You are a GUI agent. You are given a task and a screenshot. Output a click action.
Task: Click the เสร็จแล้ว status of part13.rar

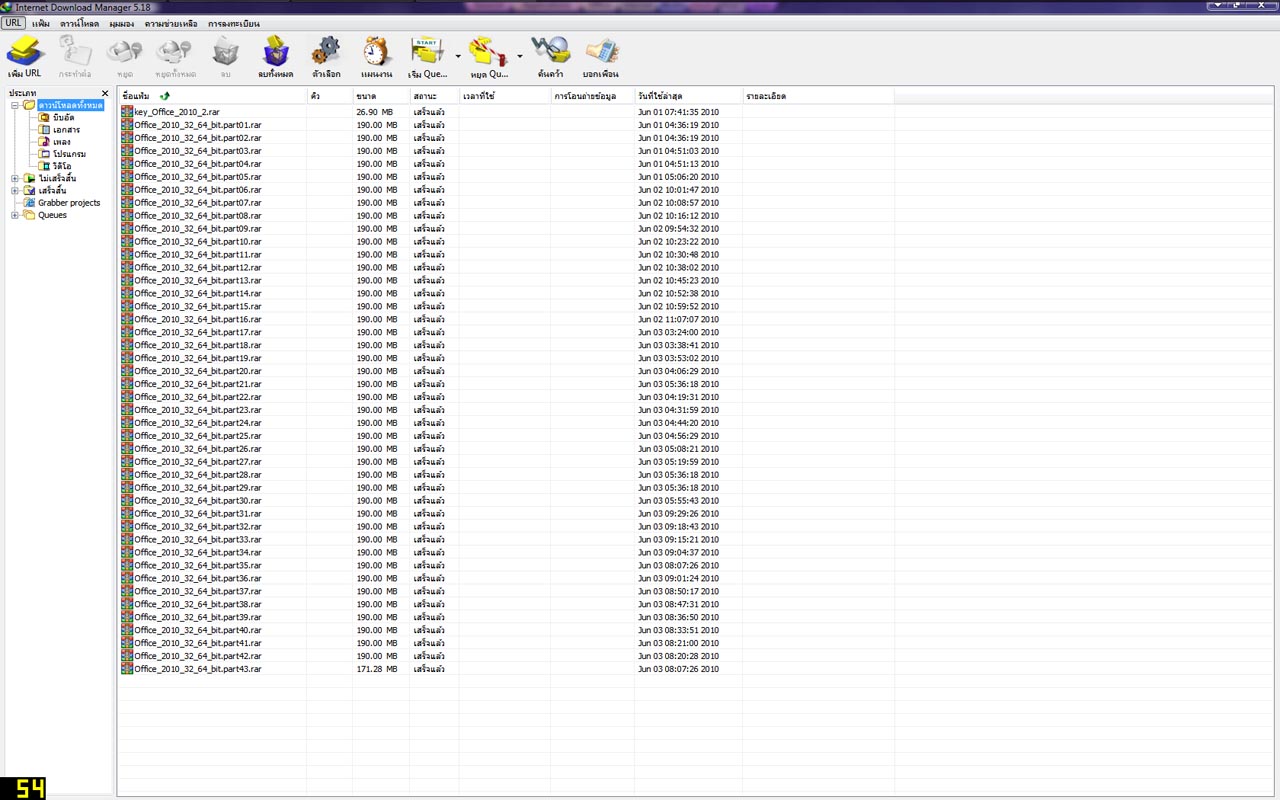pyautogui.click(x=429, y=281)
